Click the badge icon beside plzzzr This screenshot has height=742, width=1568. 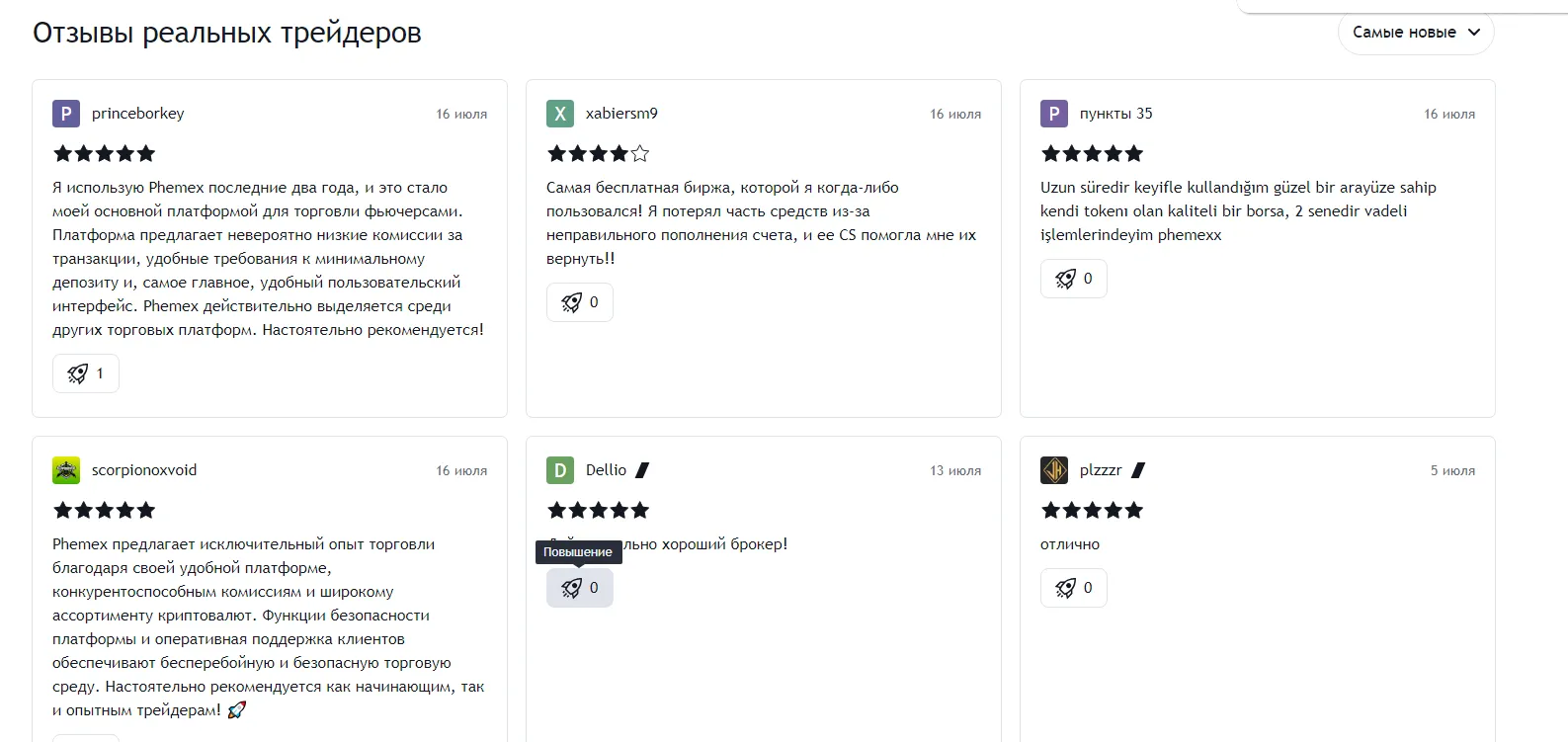(x=1138, y=470)
